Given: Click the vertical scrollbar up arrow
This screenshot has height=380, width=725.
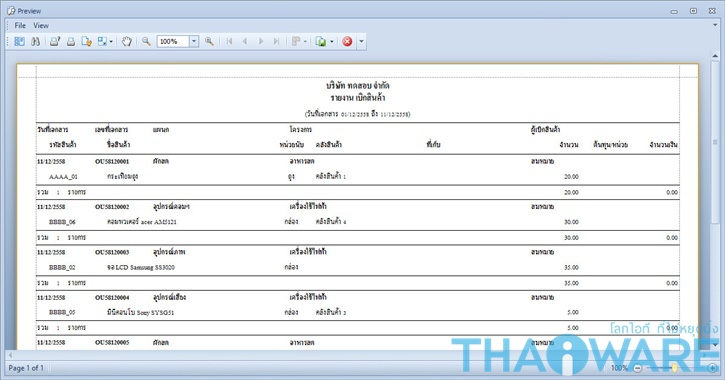Looking at the screenshot, I should 715,56.
